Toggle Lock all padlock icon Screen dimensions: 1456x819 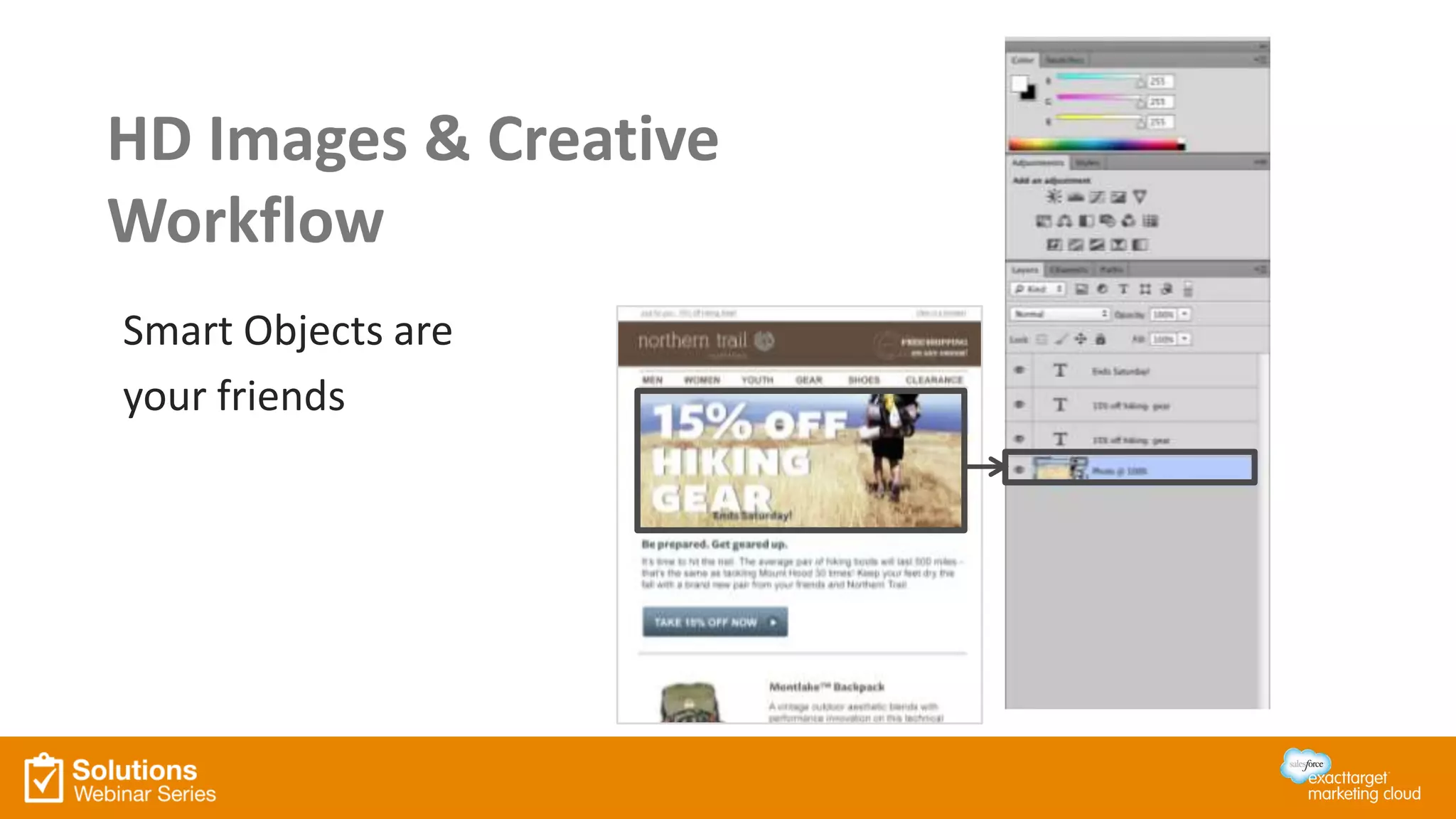tap(1101, 340)
